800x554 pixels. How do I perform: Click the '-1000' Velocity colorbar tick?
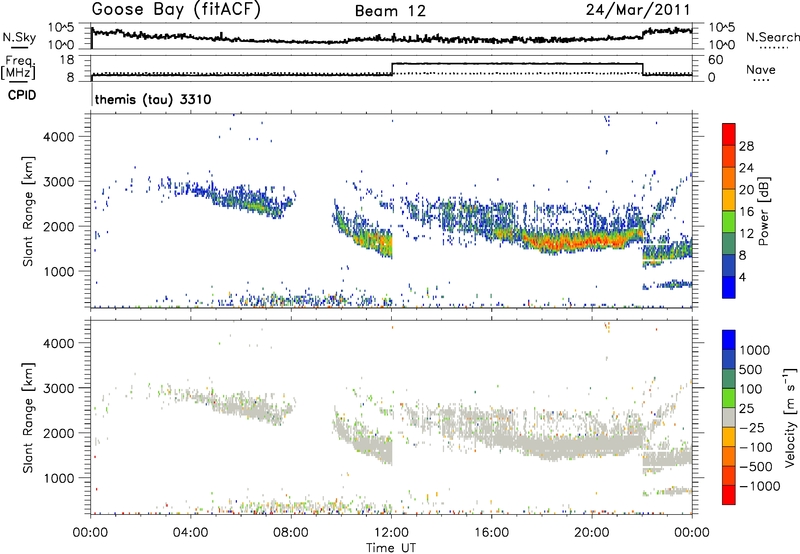click(759, 486)
